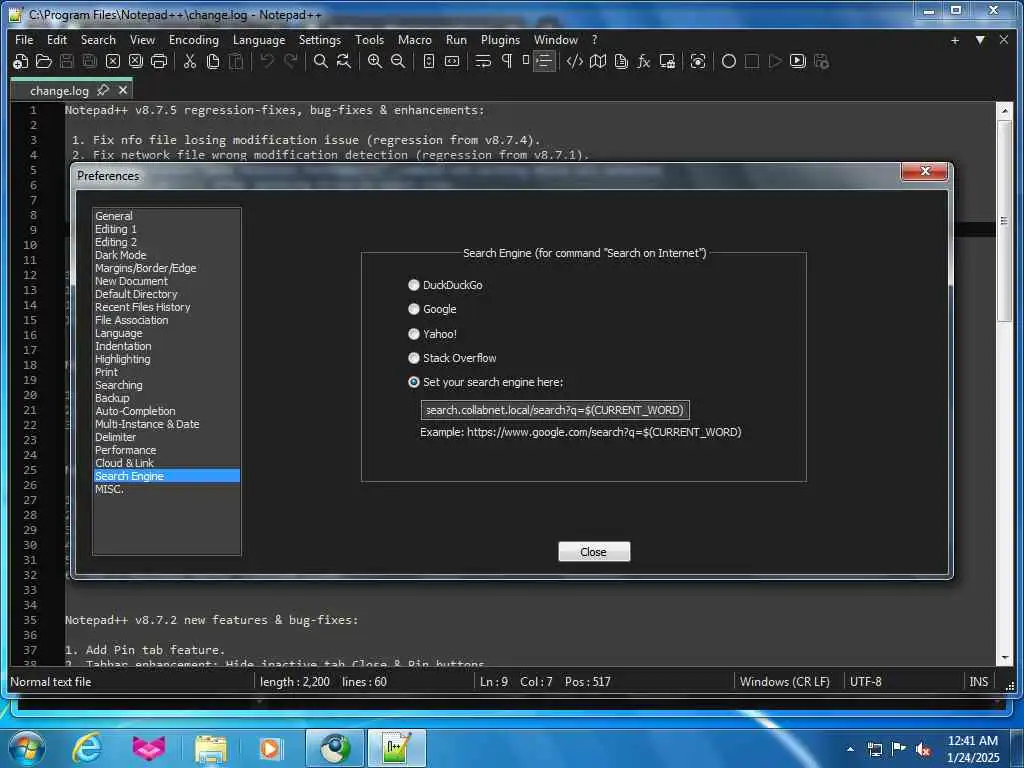Toggle word wrap toolbar icon
The width and height of the screenshot is (1024, 768).
pyautogui.click(x=483, y=61)
